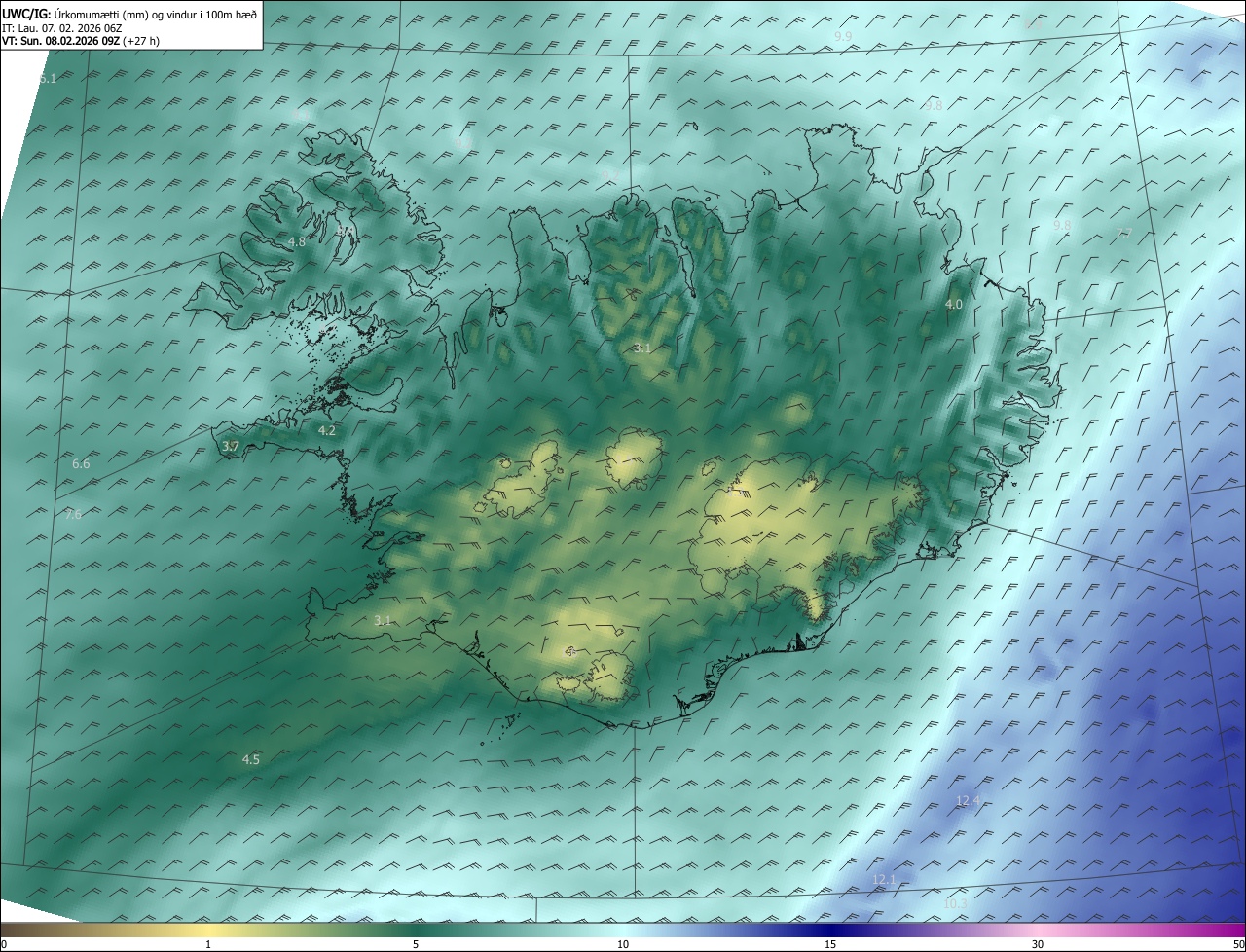Click the 9.9 value label on the map
This screenshot has width=1246, height=952.
pyautogui.click(x=844, y=36)
